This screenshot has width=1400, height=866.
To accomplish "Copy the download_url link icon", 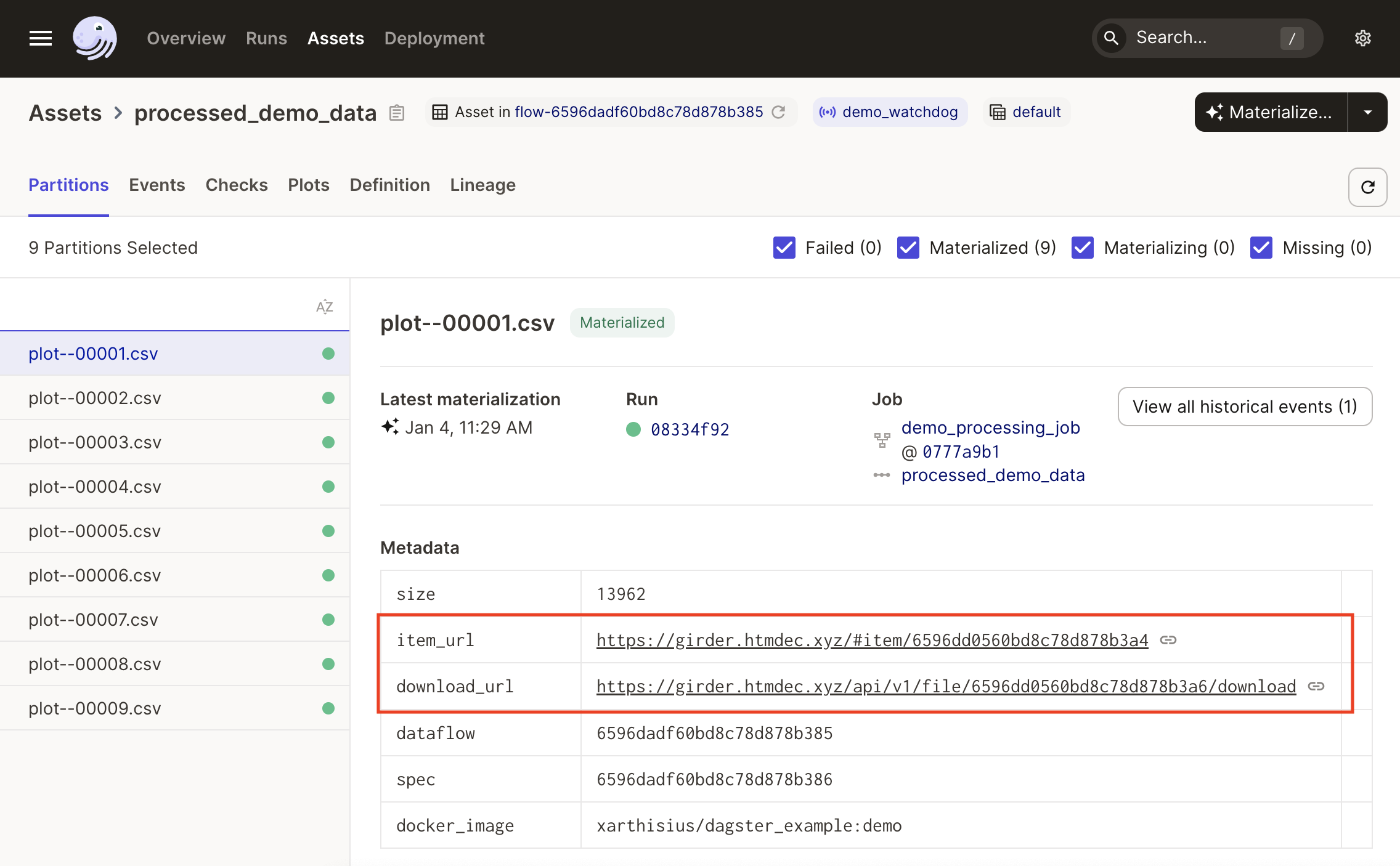I will (1316, 686).
